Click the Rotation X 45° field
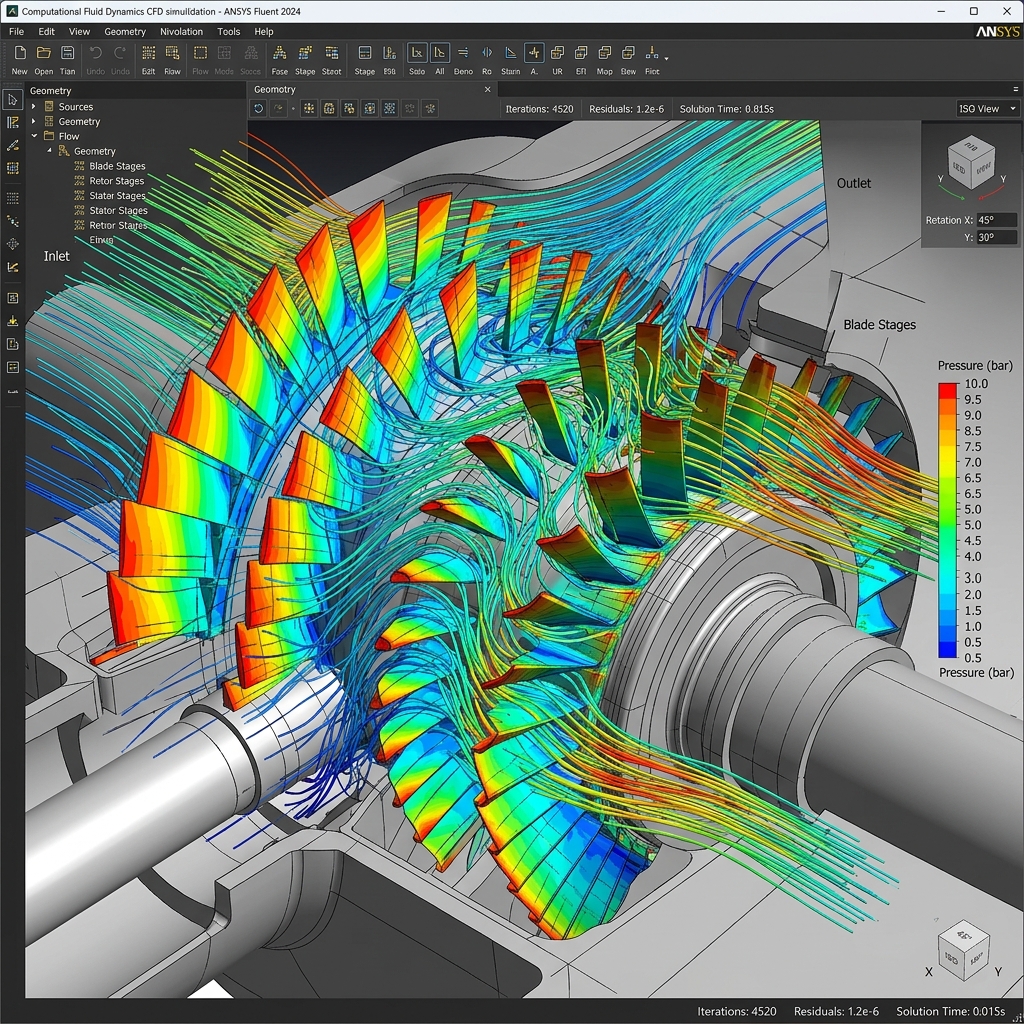The image size is (1024, 1024). click(997, 220)
